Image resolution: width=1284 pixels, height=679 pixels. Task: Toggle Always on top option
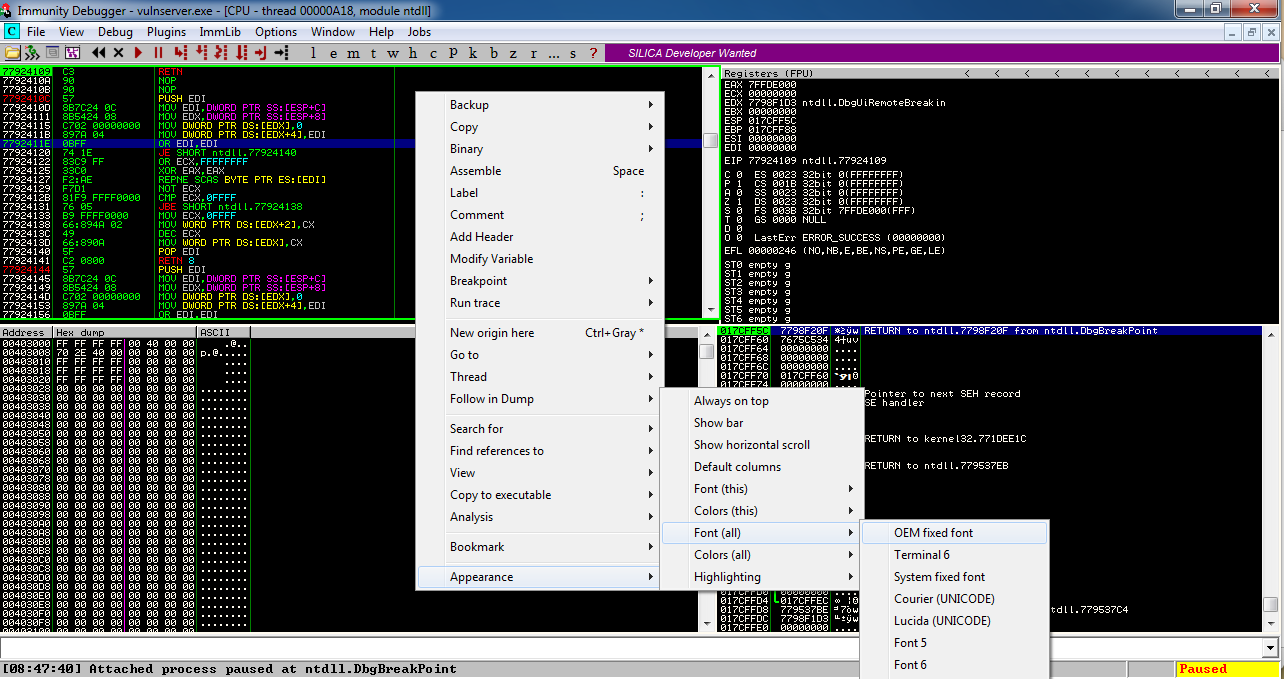pos(731,401)
